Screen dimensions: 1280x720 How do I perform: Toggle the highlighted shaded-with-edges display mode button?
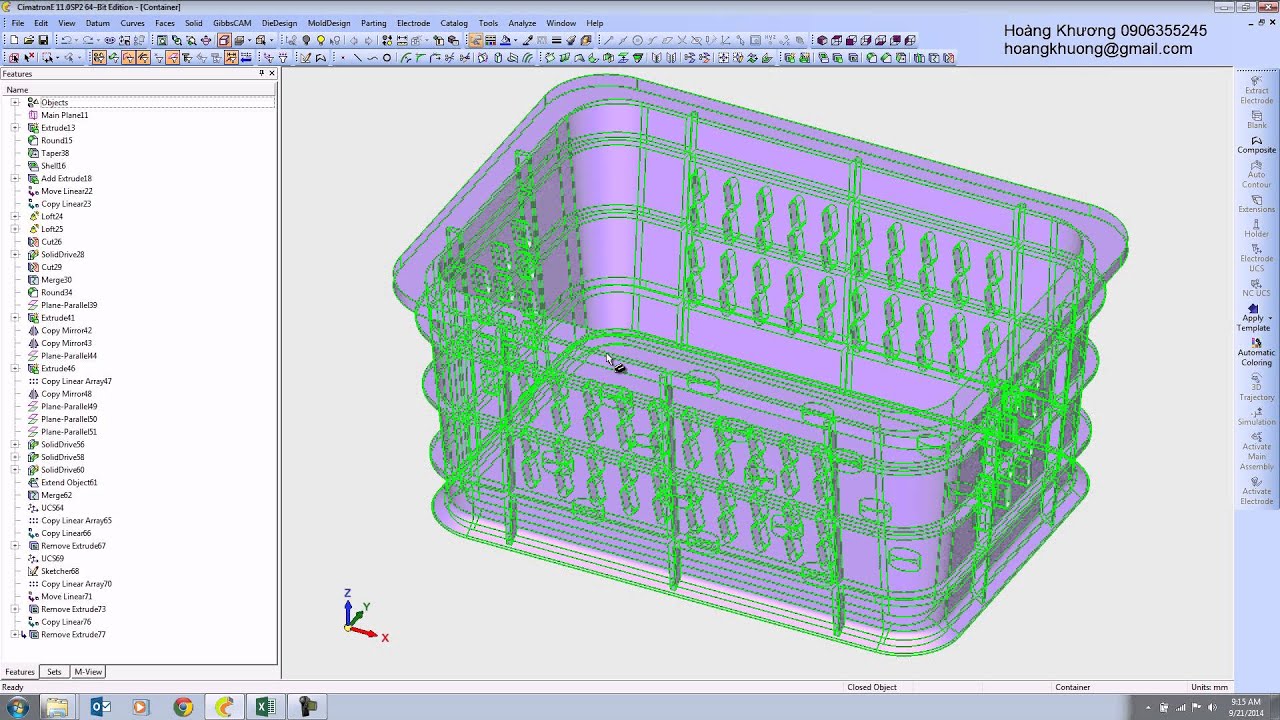tap(224, 41)
